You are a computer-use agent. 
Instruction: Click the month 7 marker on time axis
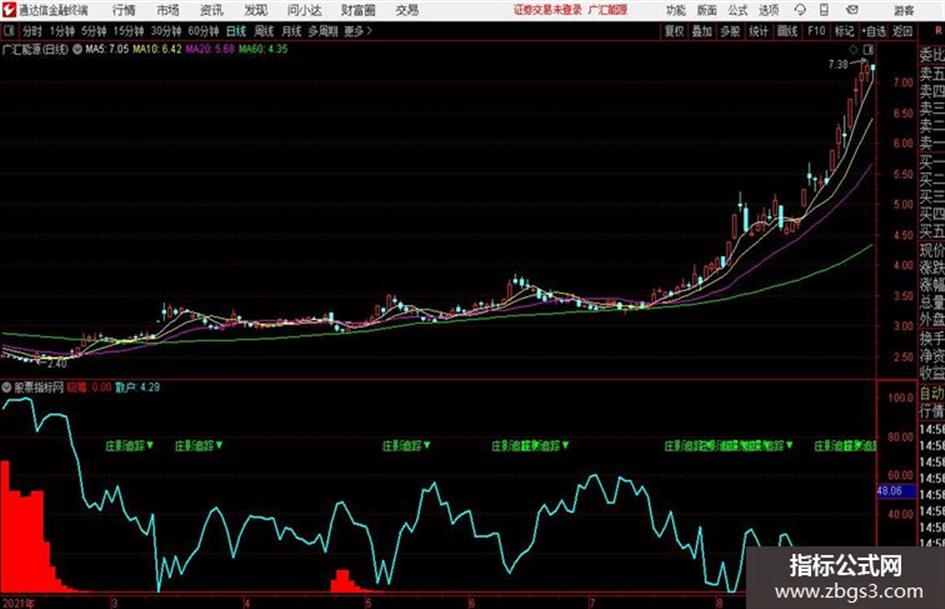click(592, 603)
